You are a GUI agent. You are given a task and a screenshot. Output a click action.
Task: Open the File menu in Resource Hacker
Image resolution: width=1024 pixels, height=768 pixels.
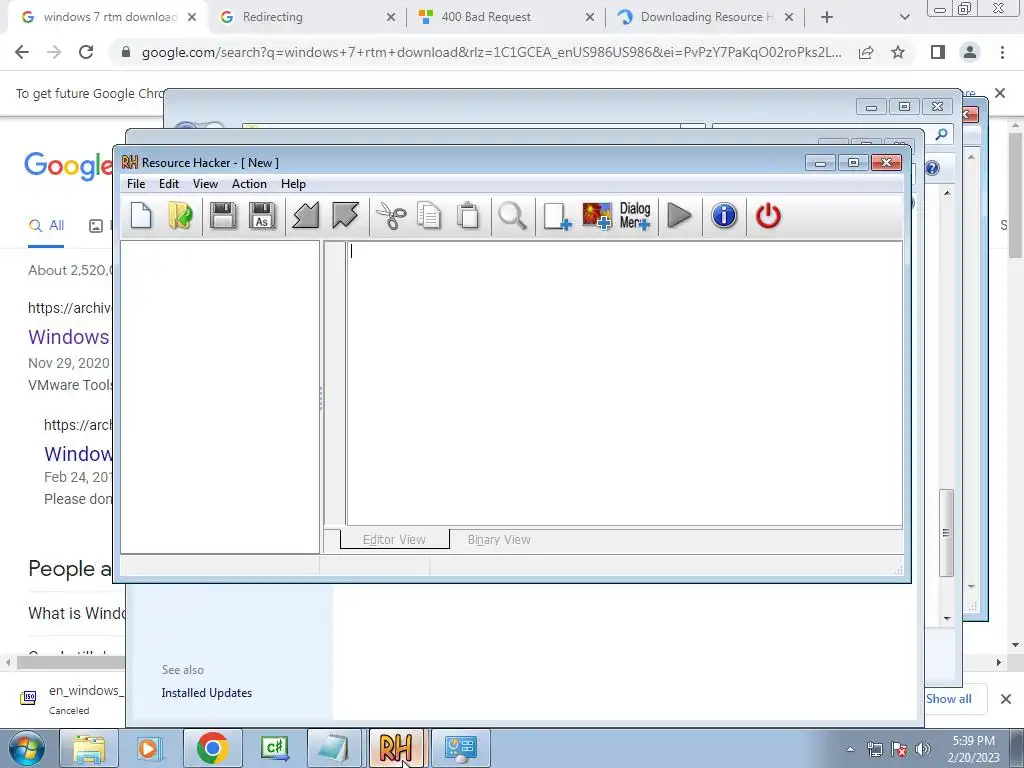pos(136,184)
